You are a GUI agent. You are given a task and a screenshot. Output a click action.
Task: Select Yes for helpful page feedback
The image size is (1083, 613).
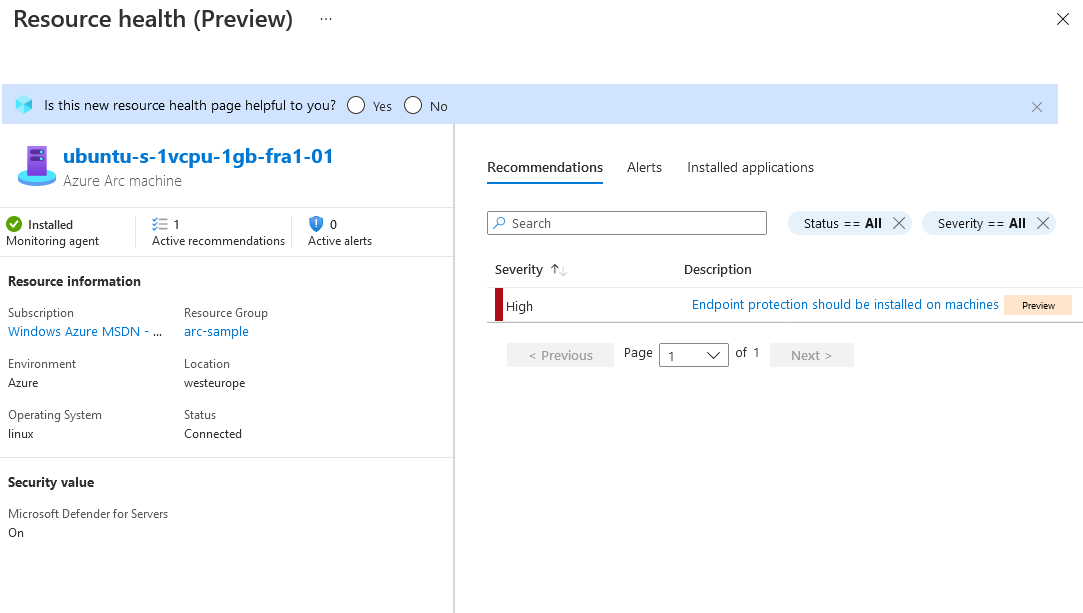(x=356, y=106)
